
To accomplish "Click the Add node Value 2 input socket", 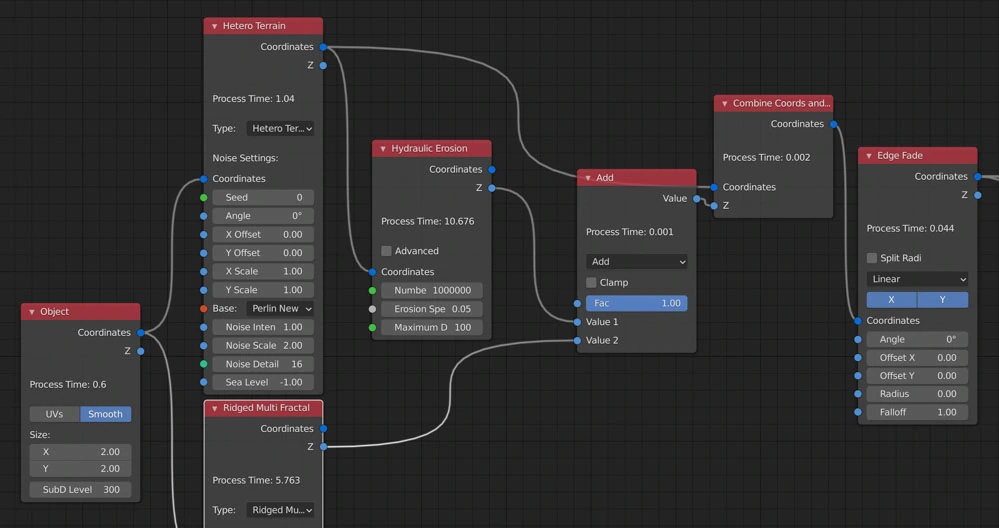I will (577, 340).
